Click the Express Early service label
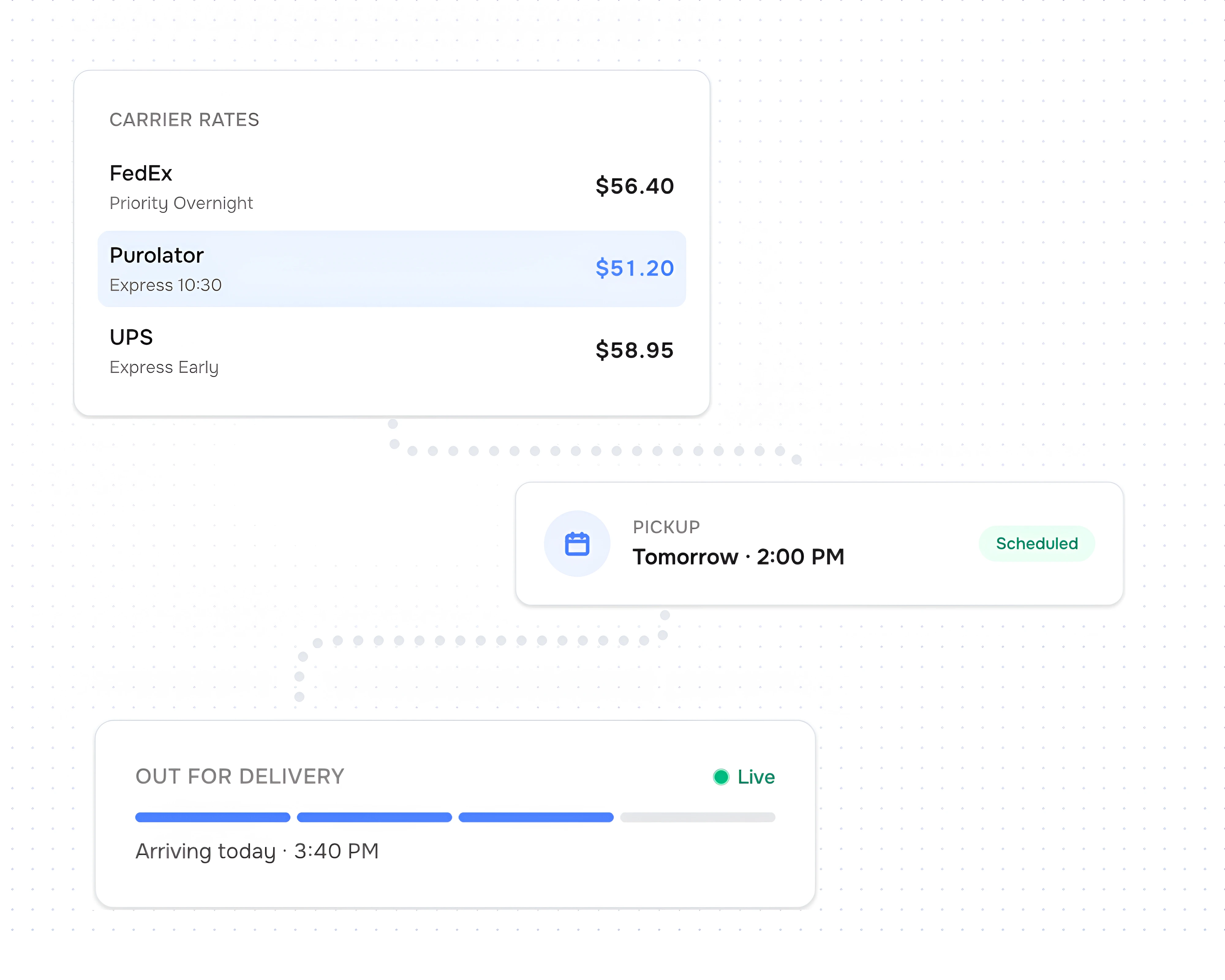The image size is (1225, 980). pyautogui.click(x=164, y=367)
